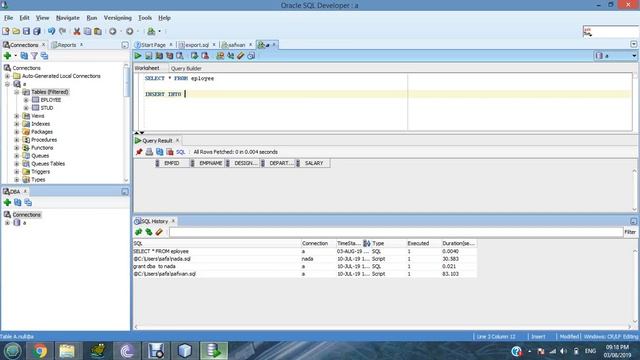
Task: Click green plus in DBA panel
Action: [x=7, y=202]
